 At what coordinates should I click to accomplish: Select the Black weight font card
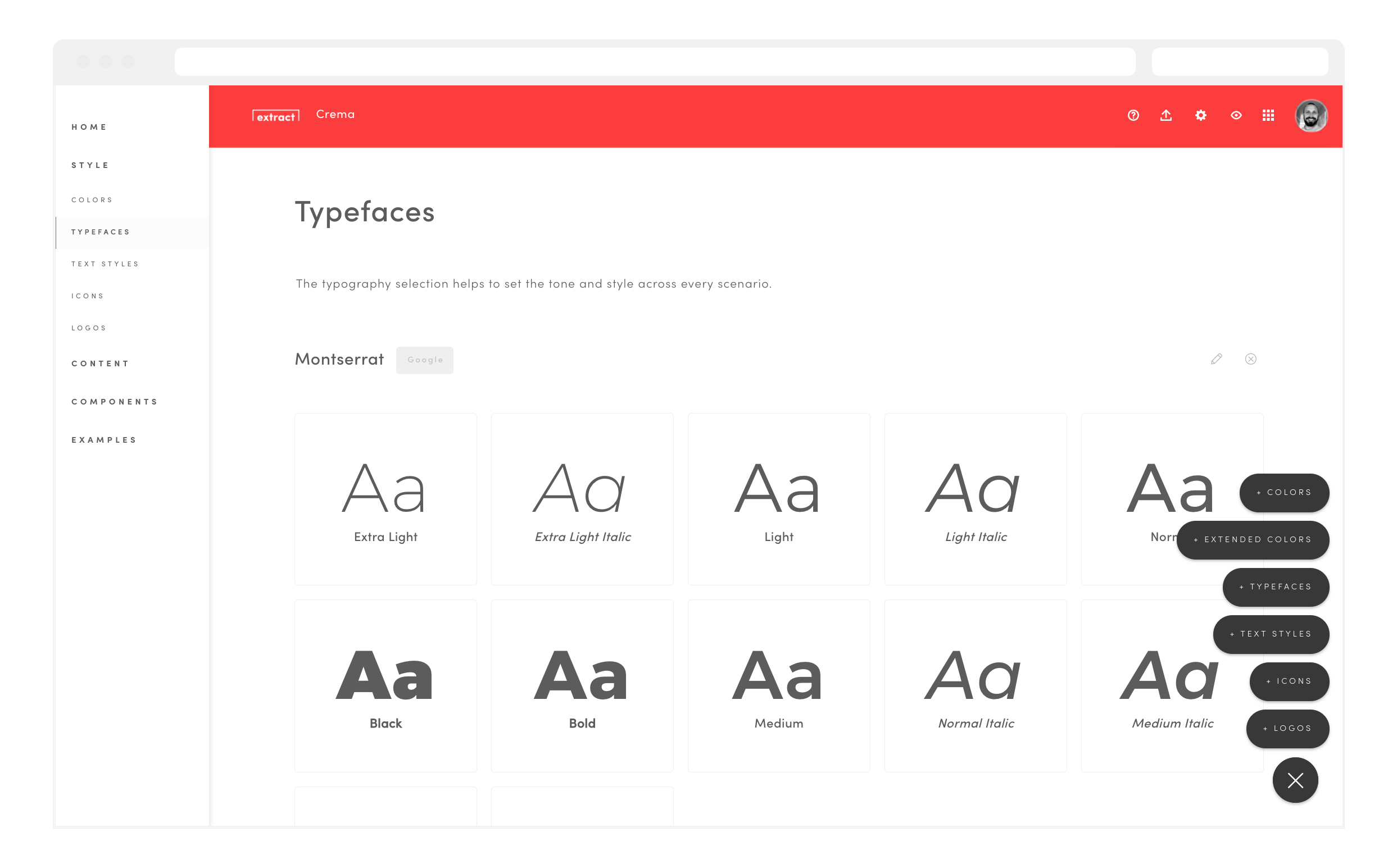point(385,686)
